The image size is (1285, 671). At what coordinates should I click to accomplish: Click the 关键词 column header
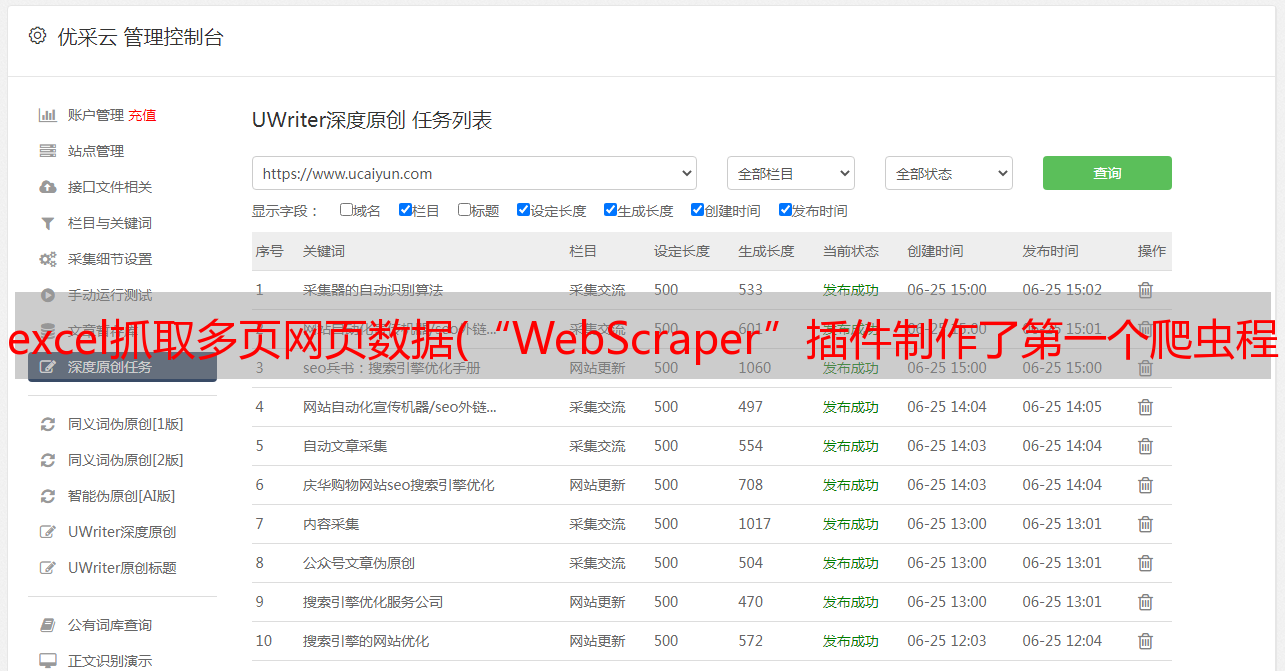pos(324,251)
